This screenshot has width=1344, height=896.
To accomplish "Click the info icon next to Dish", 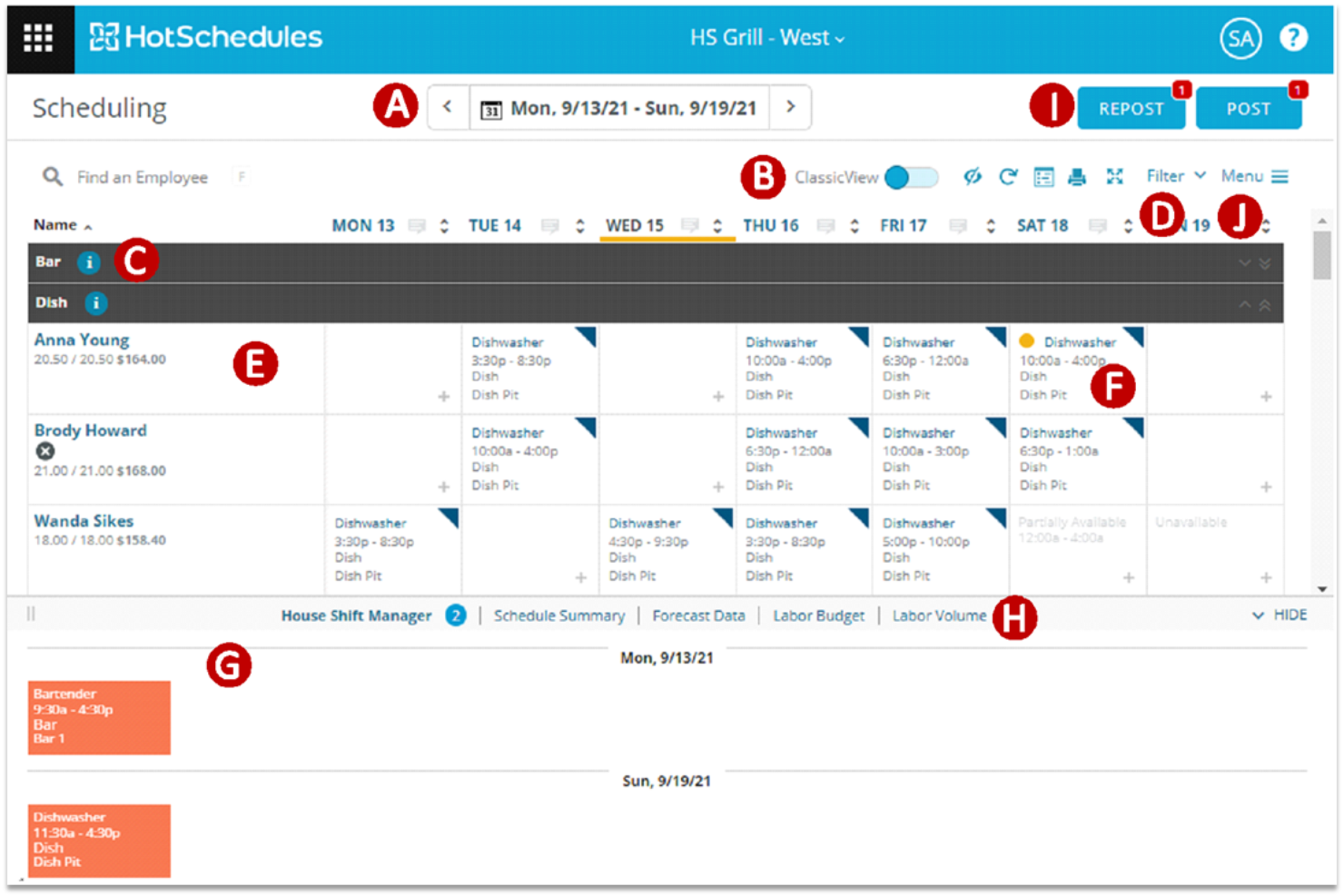I will [x=96, y=302].
